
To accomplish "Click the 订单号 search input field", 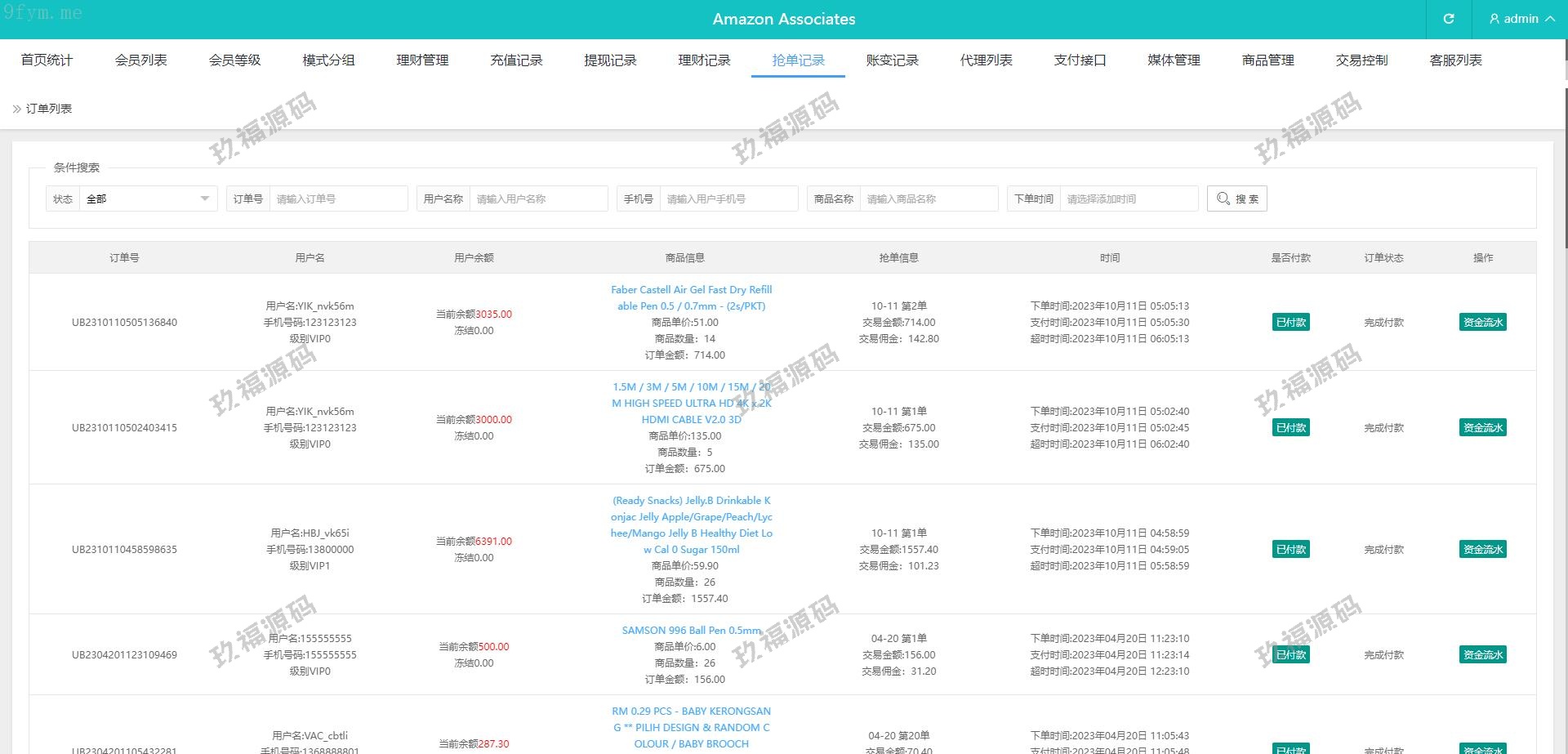I will pyautogui.click(x=338, y=199).
